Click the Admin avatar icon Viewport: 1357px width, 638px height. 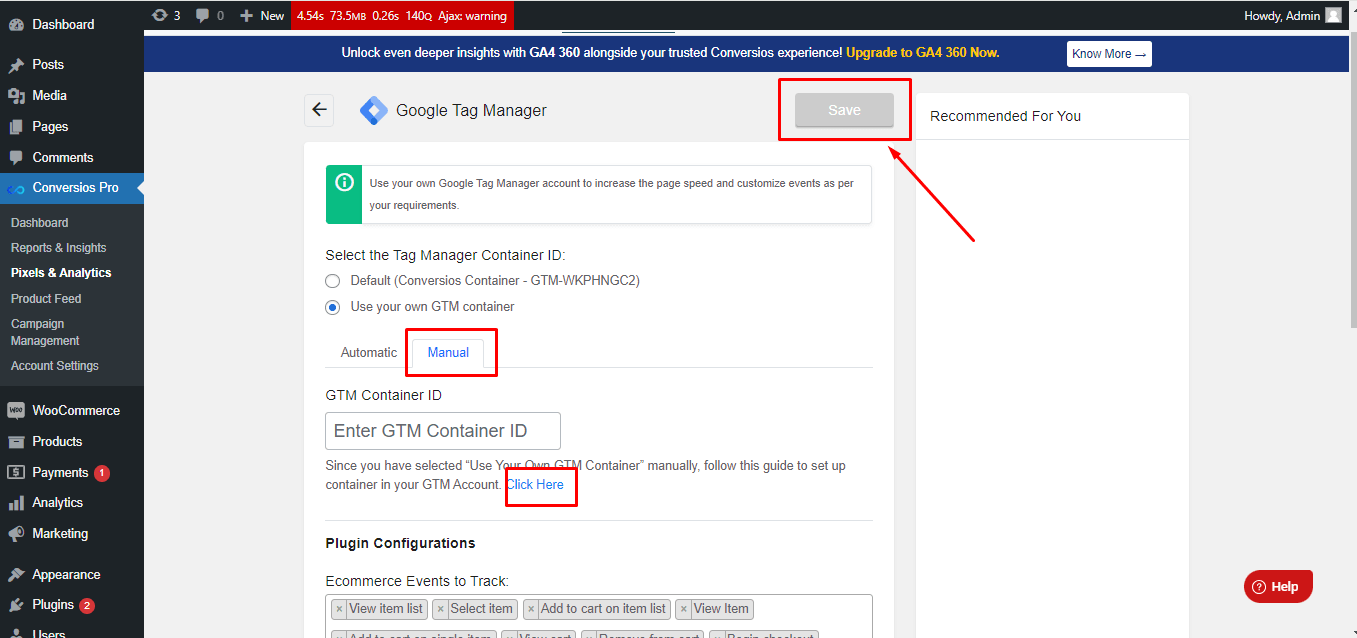tap(1333, 15)
